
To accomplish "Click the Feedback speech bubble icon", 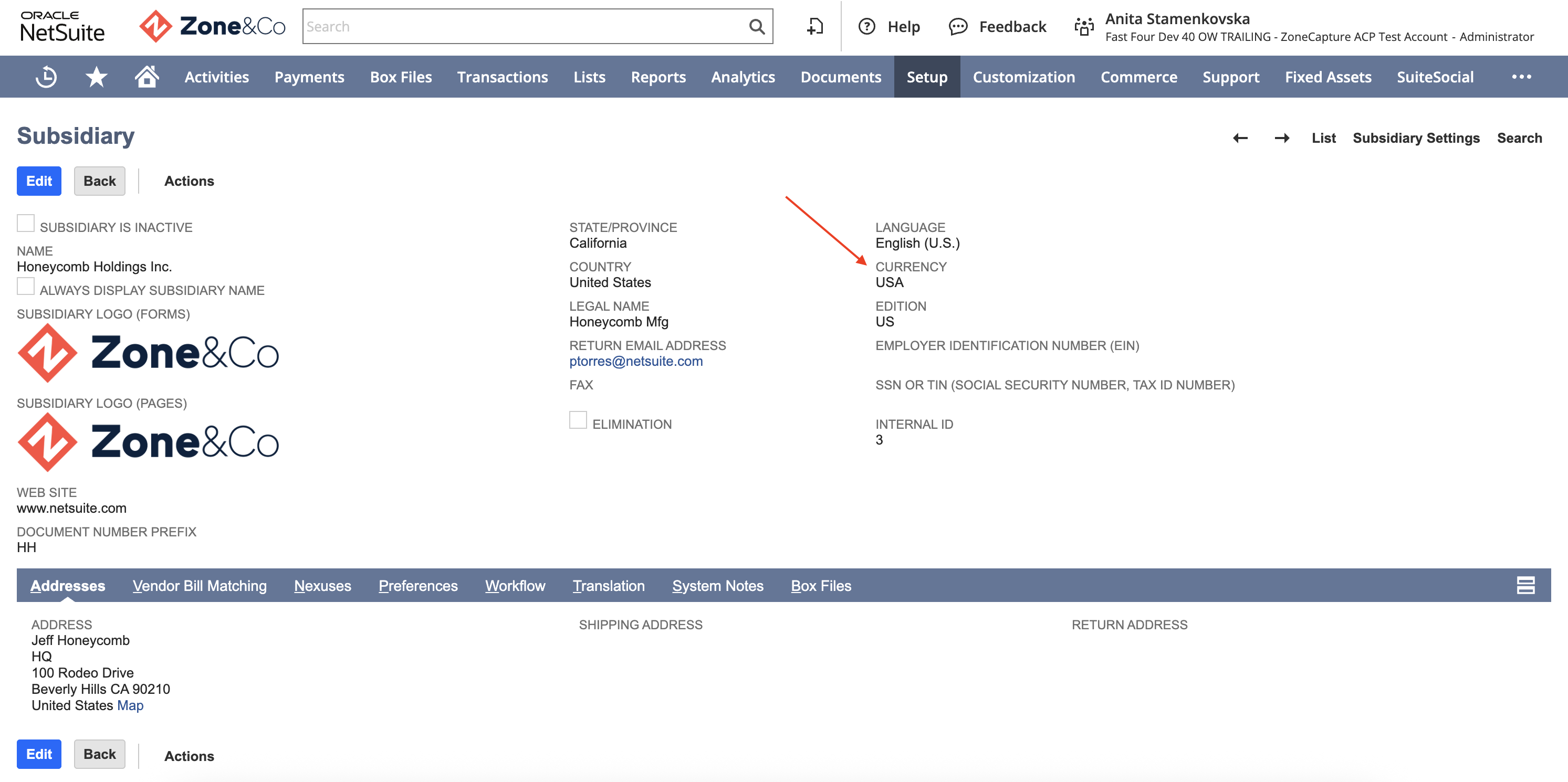I will [957, 27].
